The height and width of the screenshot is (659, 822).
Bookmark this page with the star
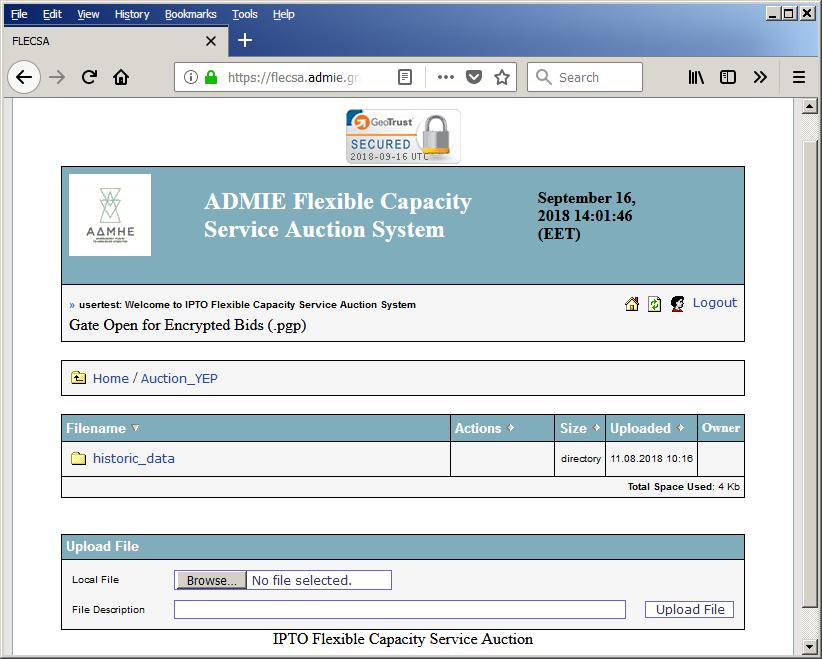pos(502,78)
